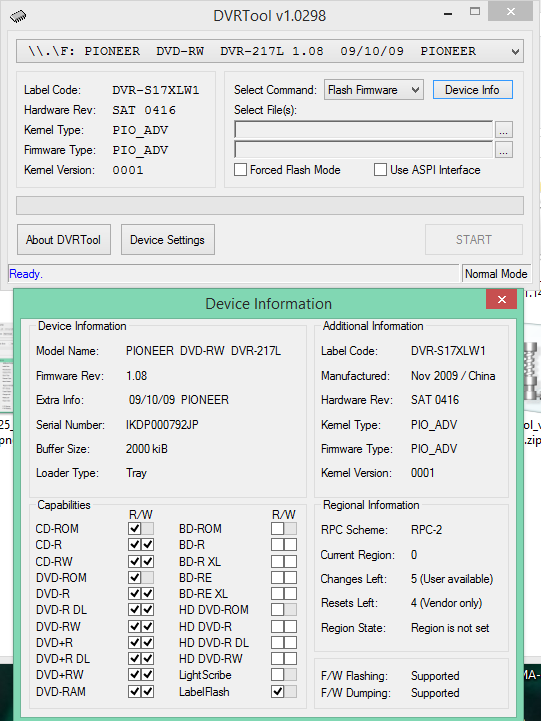
Task: Click the Tray loader type value
Action: [137, 473]
